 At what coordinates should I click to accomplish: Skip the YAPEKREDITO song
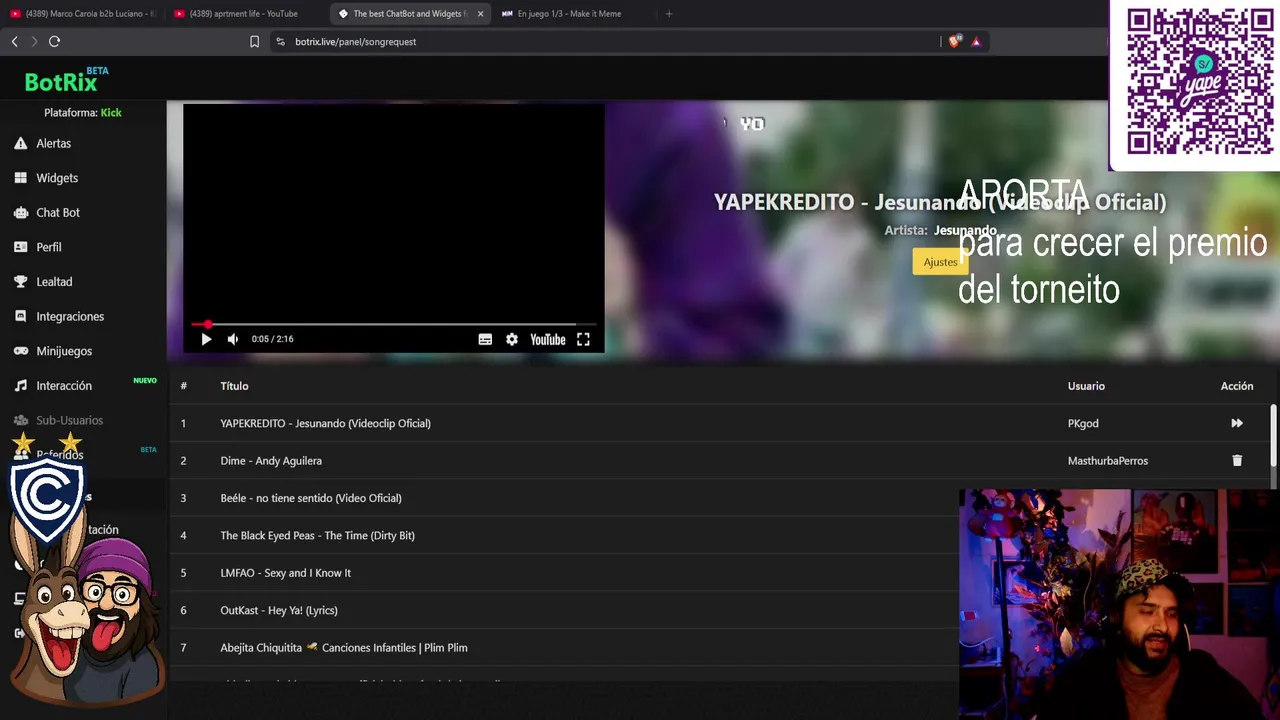point(1237,423)
